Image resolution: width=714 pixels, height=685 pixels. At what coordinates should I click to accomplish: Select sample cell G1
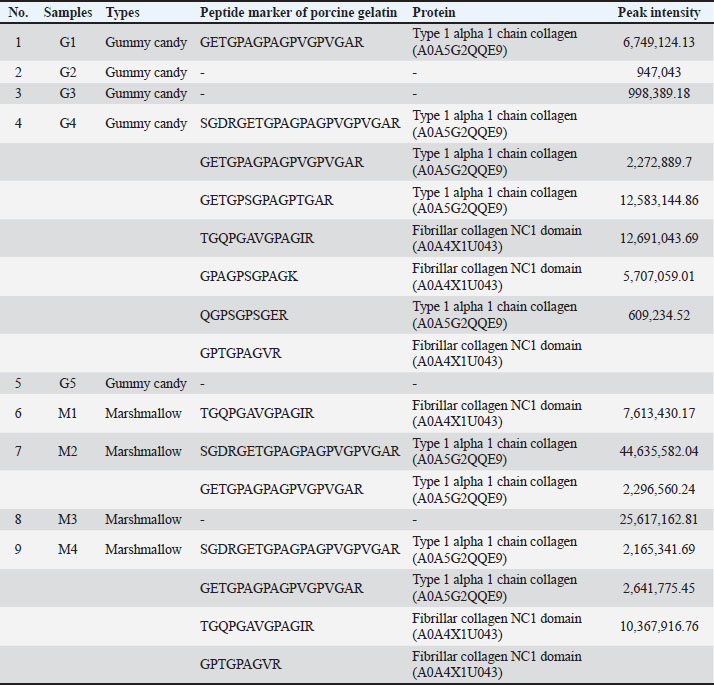point(67,45)
